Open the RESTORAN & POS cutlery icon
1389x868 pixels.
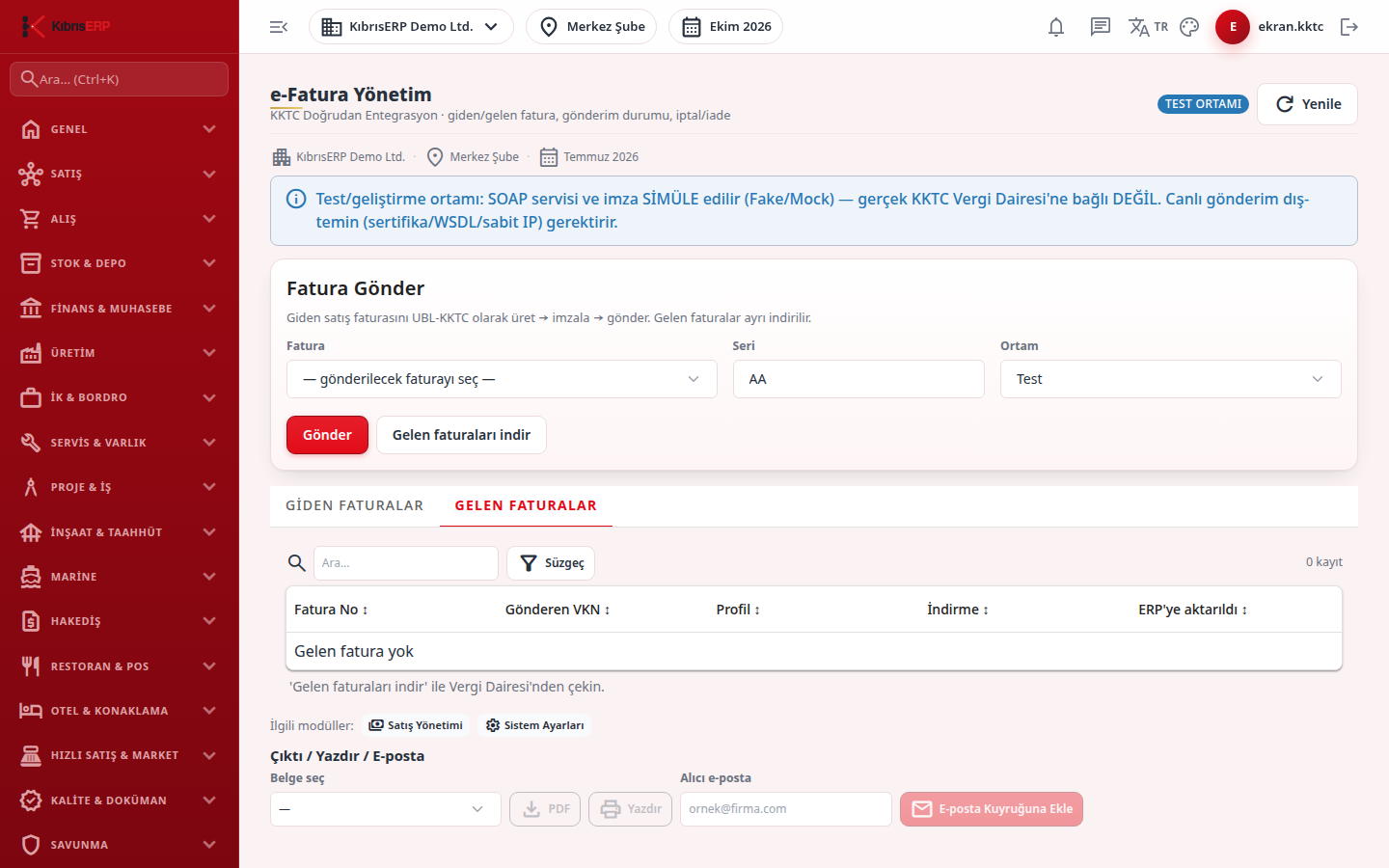pos(31,666)
